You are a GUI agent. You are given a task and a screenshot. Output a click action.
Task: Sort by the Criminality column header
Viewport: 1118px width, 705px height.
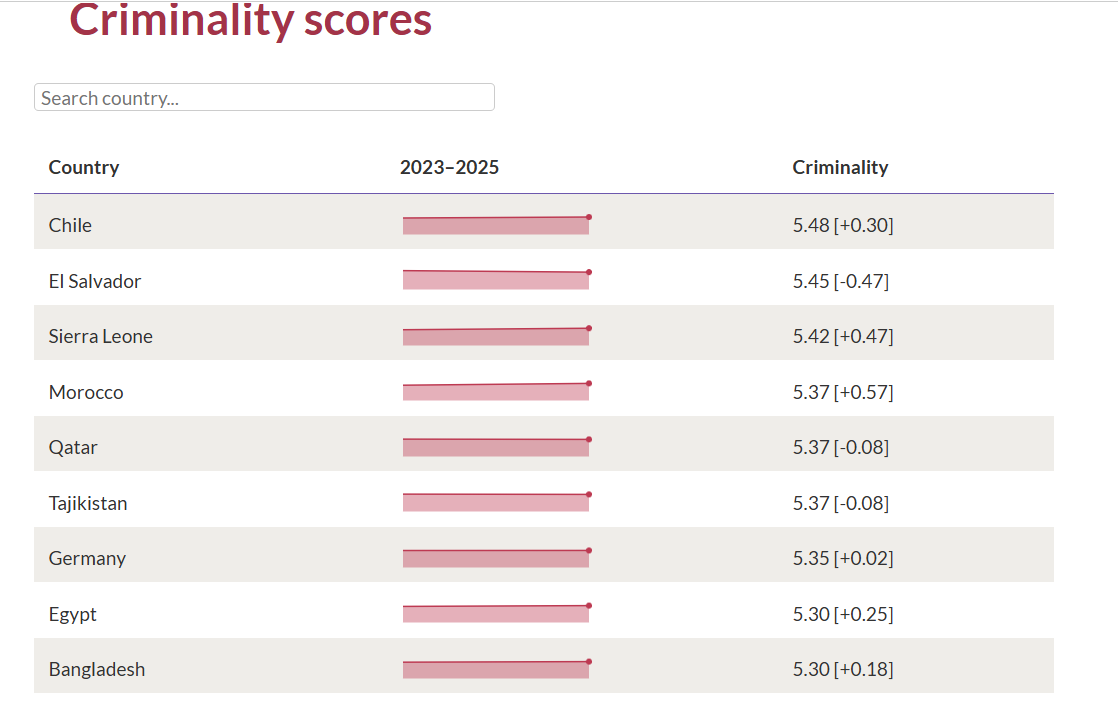click(840, 167)
